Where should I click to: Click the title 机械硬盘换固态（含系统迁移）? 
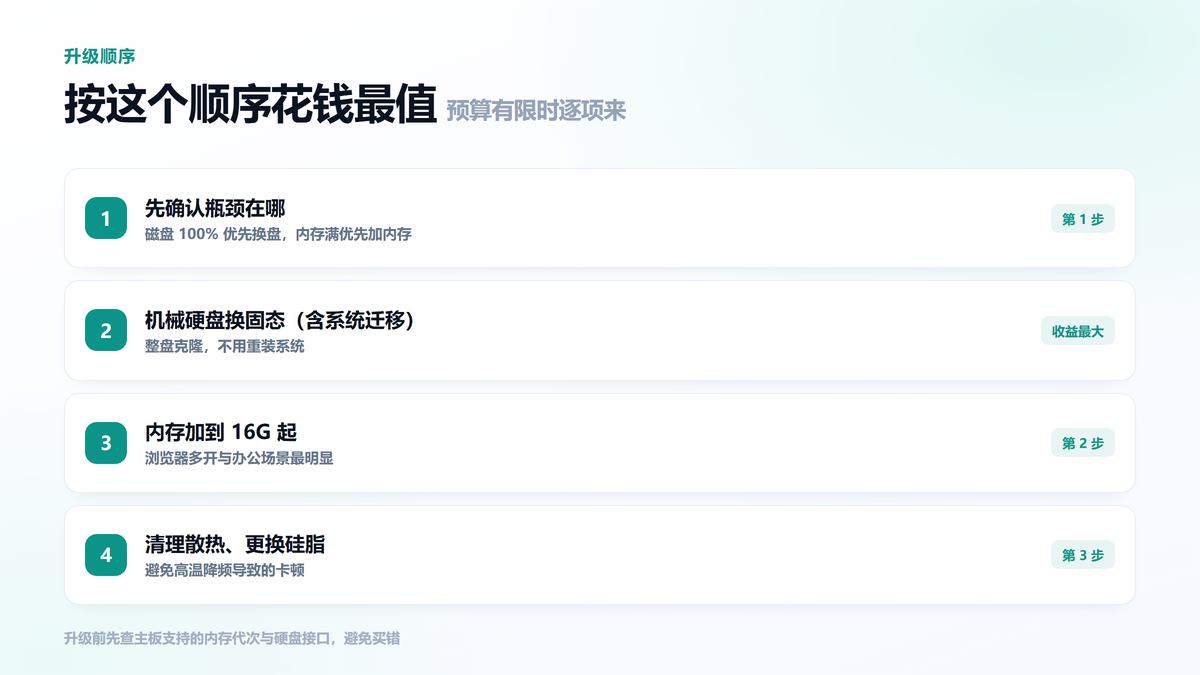(x=280, y=320)
